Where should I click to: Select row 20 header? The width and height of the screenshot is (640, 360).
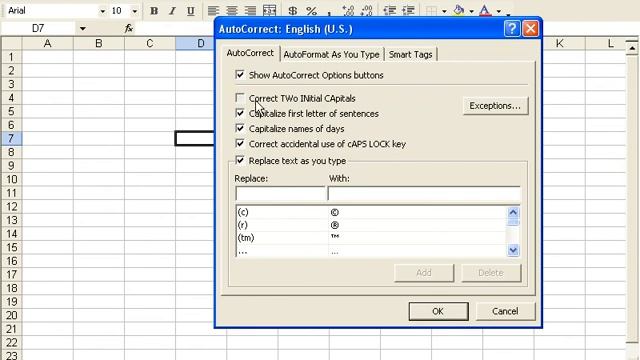coord(11,315)
